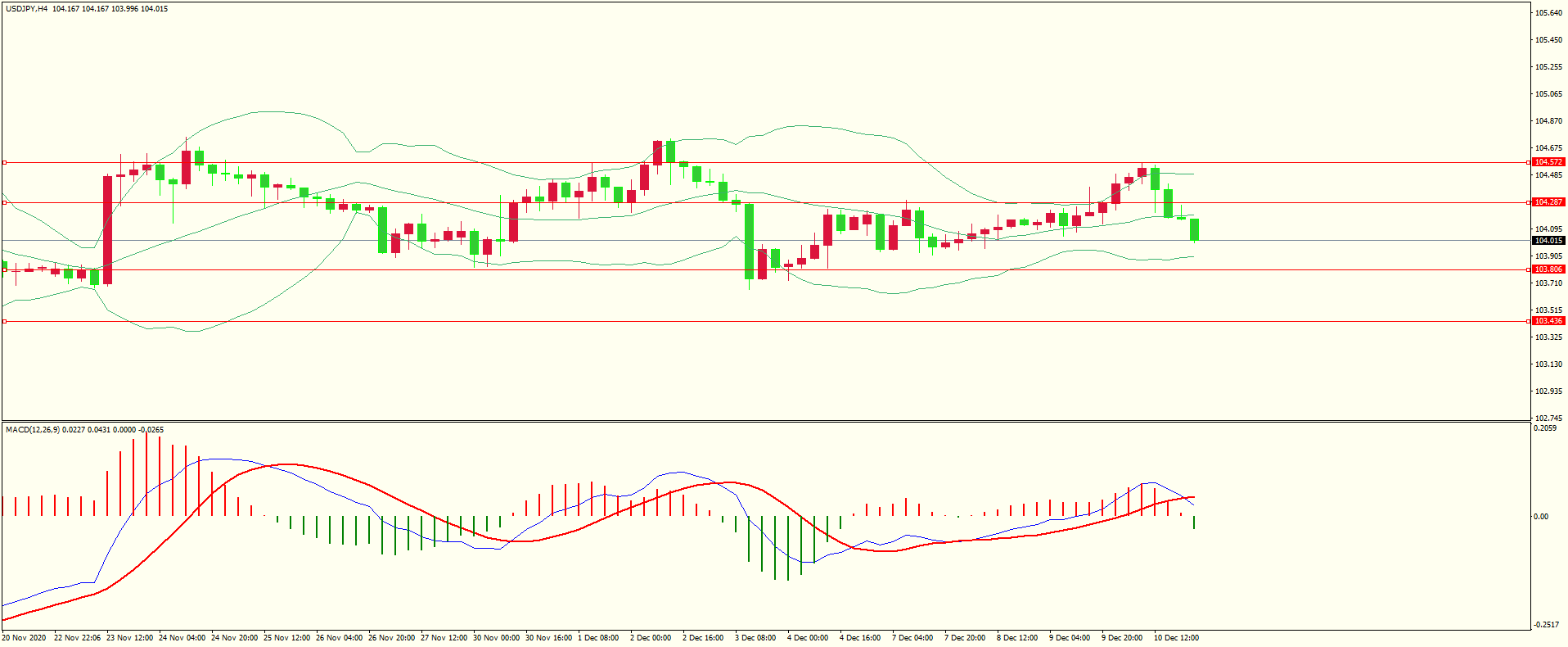The image size is (1568, 647).
Task: Click the large red candle on 23 Nov
Action: click(107, 229)
